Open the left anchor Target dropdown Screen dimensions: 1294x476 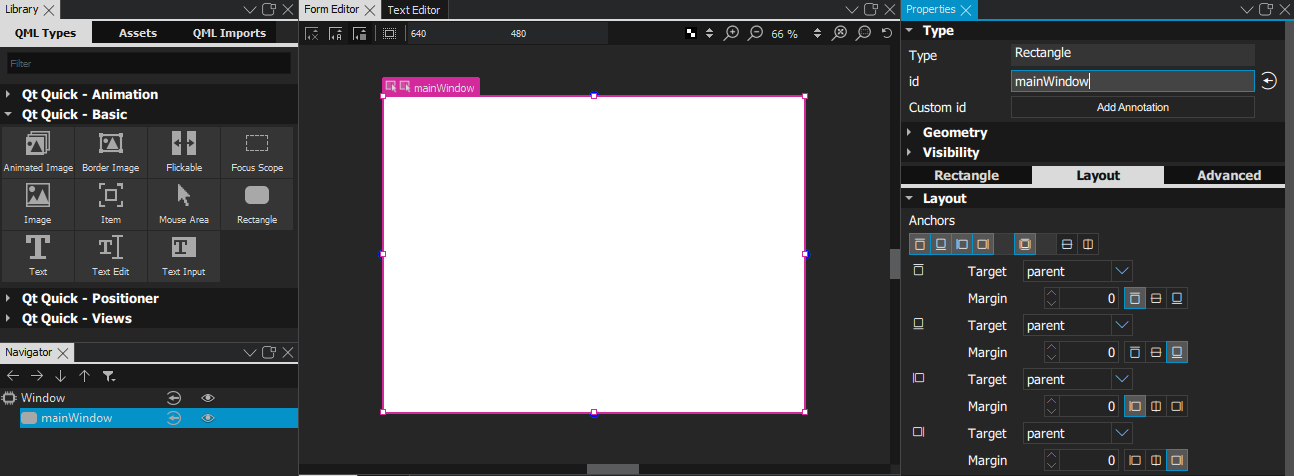(x=1077, y=379)
